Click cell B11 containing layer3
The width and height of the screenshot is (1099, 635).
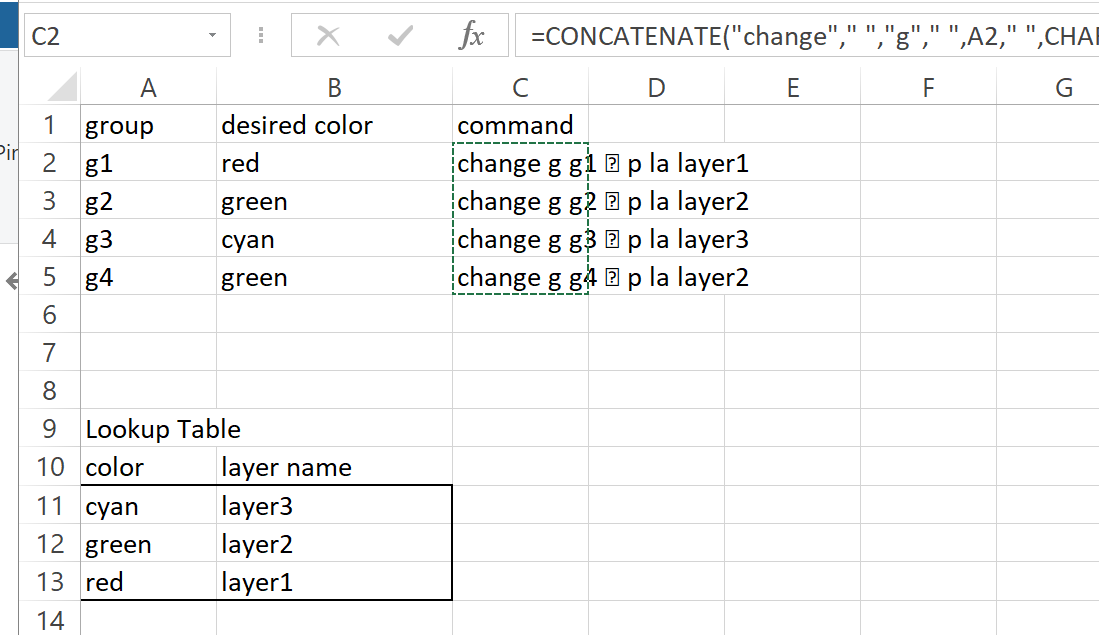[x=334, y=506]
